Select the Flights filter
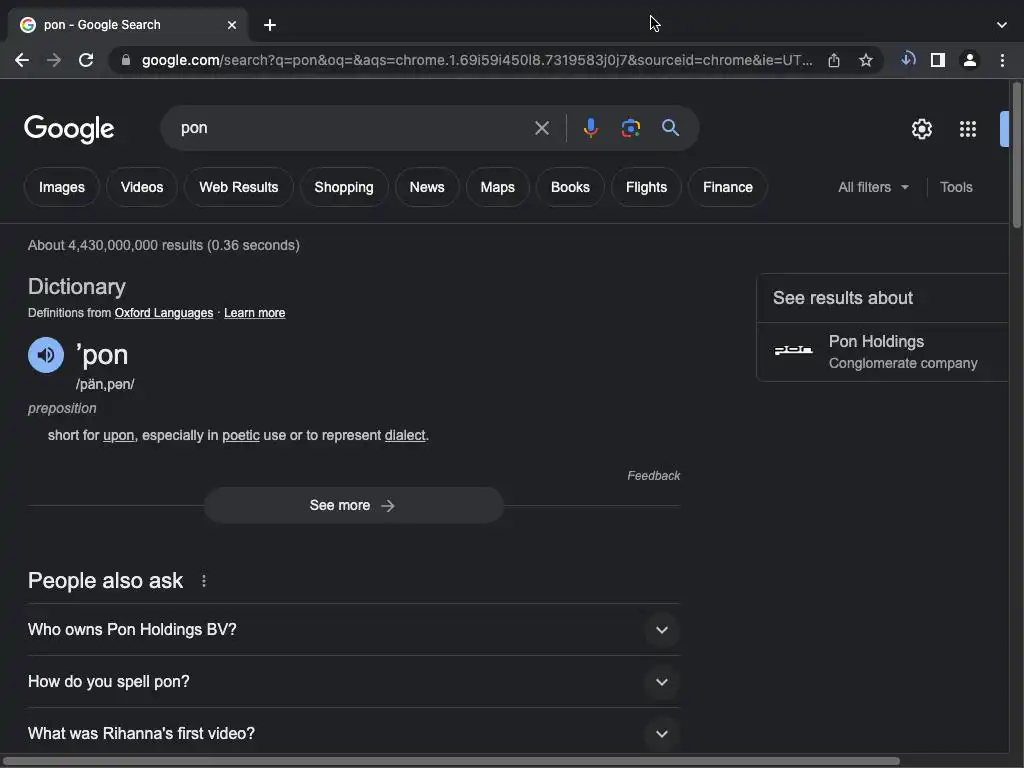Image resolution: width=1024 pixels, height=768 pixels. [x=647, y=187]
